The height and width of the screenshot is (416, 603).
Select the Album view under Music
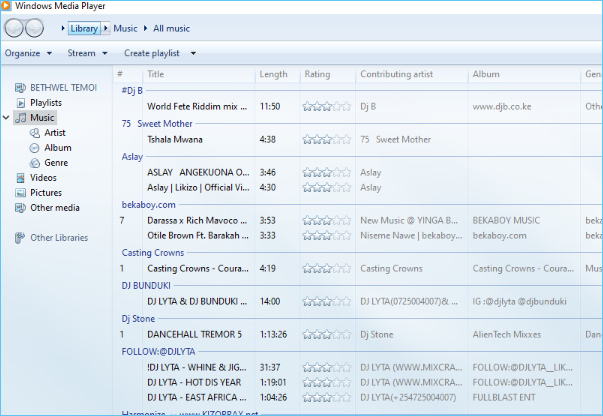pyautogui.click(x=57, y=147)
